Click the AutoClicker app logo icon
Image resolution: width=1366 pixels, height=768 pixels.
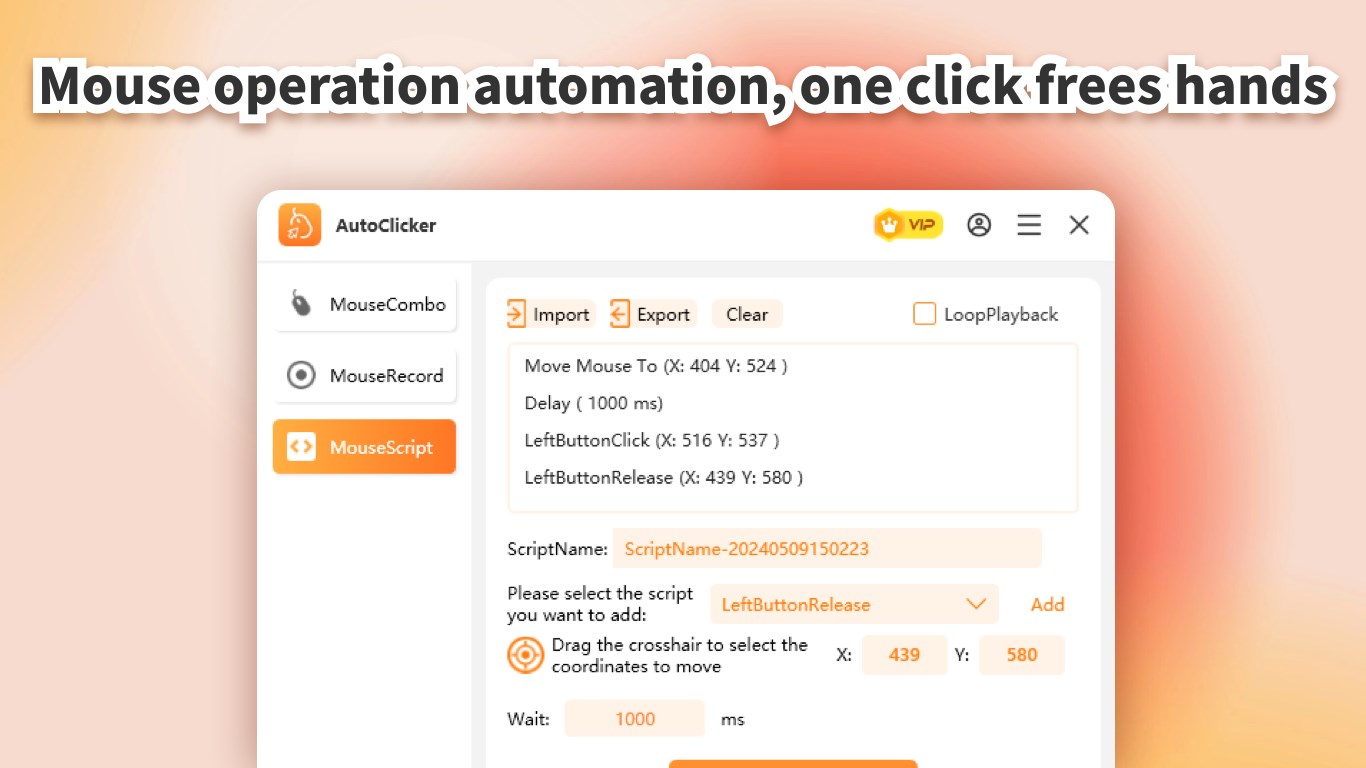coord(300,225)
